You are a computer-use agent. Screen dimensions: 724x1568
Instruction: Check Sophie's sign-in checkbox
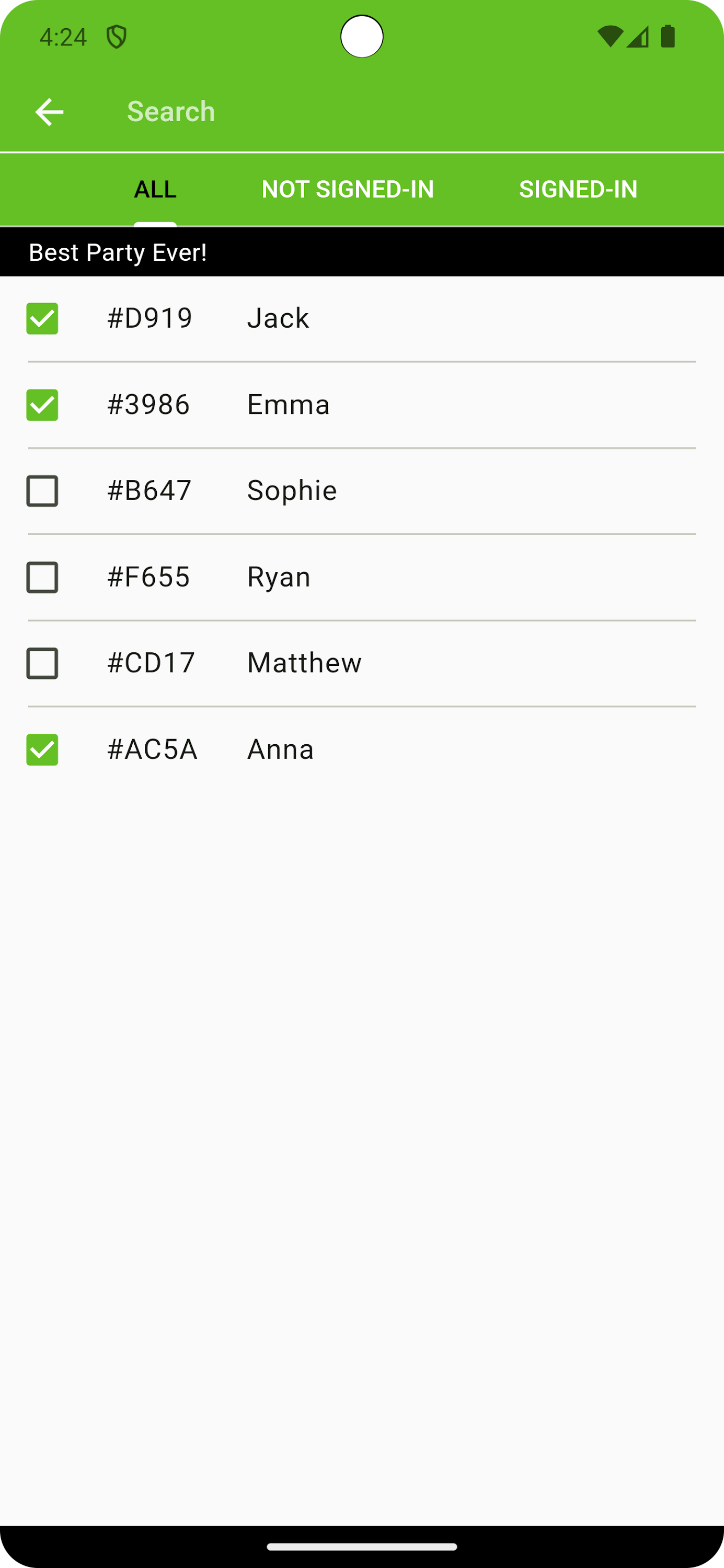point(42,491)
